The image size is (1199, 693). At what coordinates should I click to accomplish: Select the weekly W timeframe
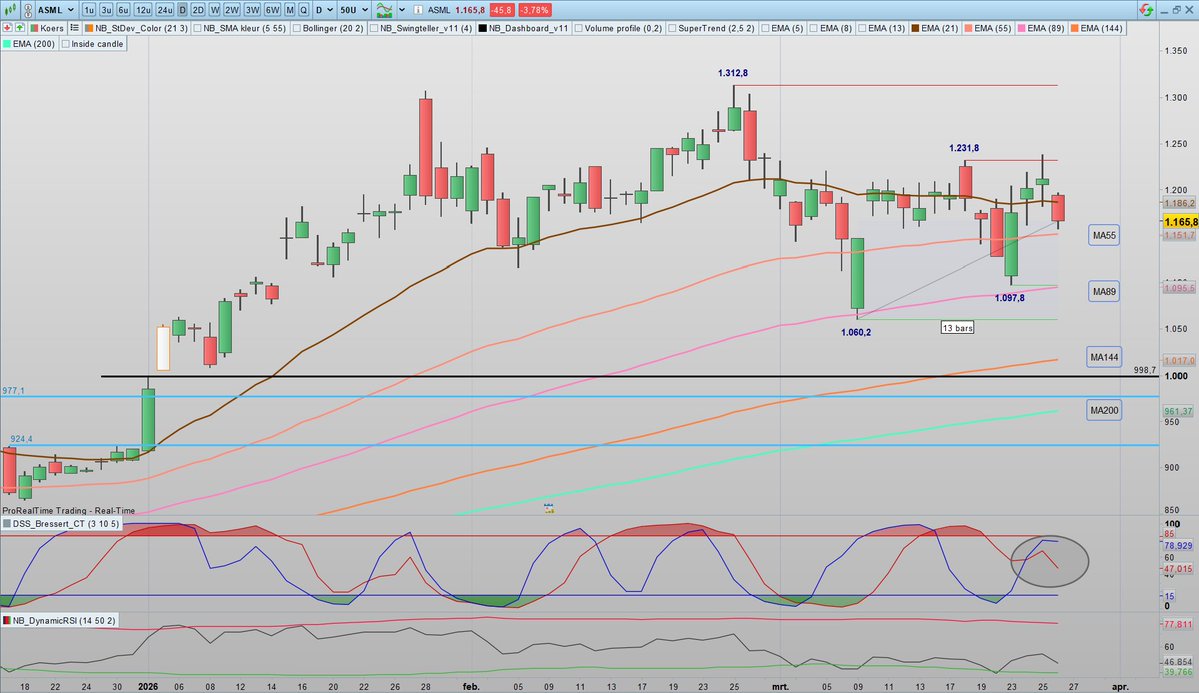click(x=214, y=10)
